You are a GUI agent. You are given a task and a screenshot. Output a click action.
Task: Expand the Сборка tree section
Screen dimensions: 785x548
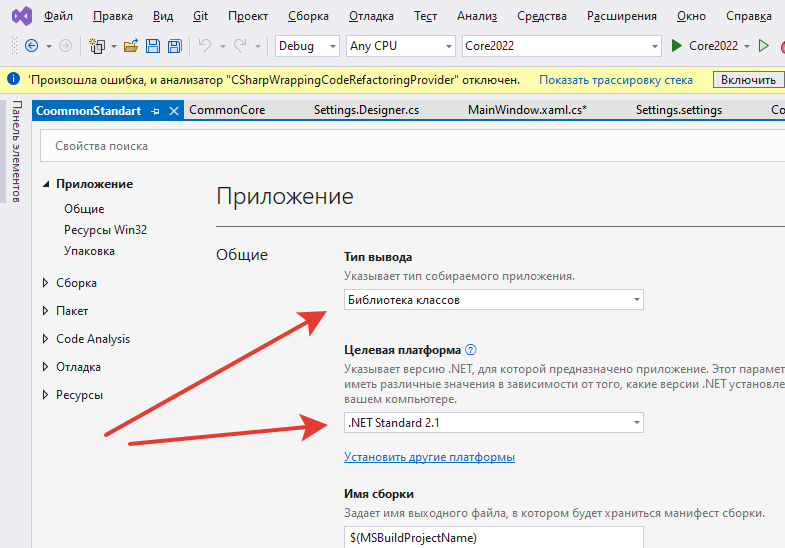(x=46, y=283)
